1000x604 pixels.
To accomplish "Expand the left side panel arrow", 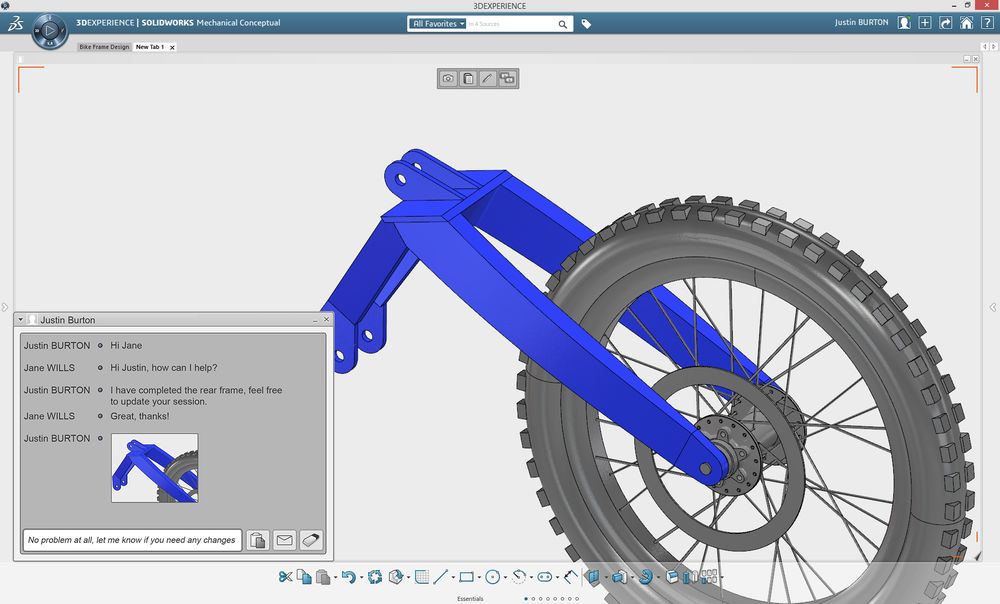I will point(5,307).
